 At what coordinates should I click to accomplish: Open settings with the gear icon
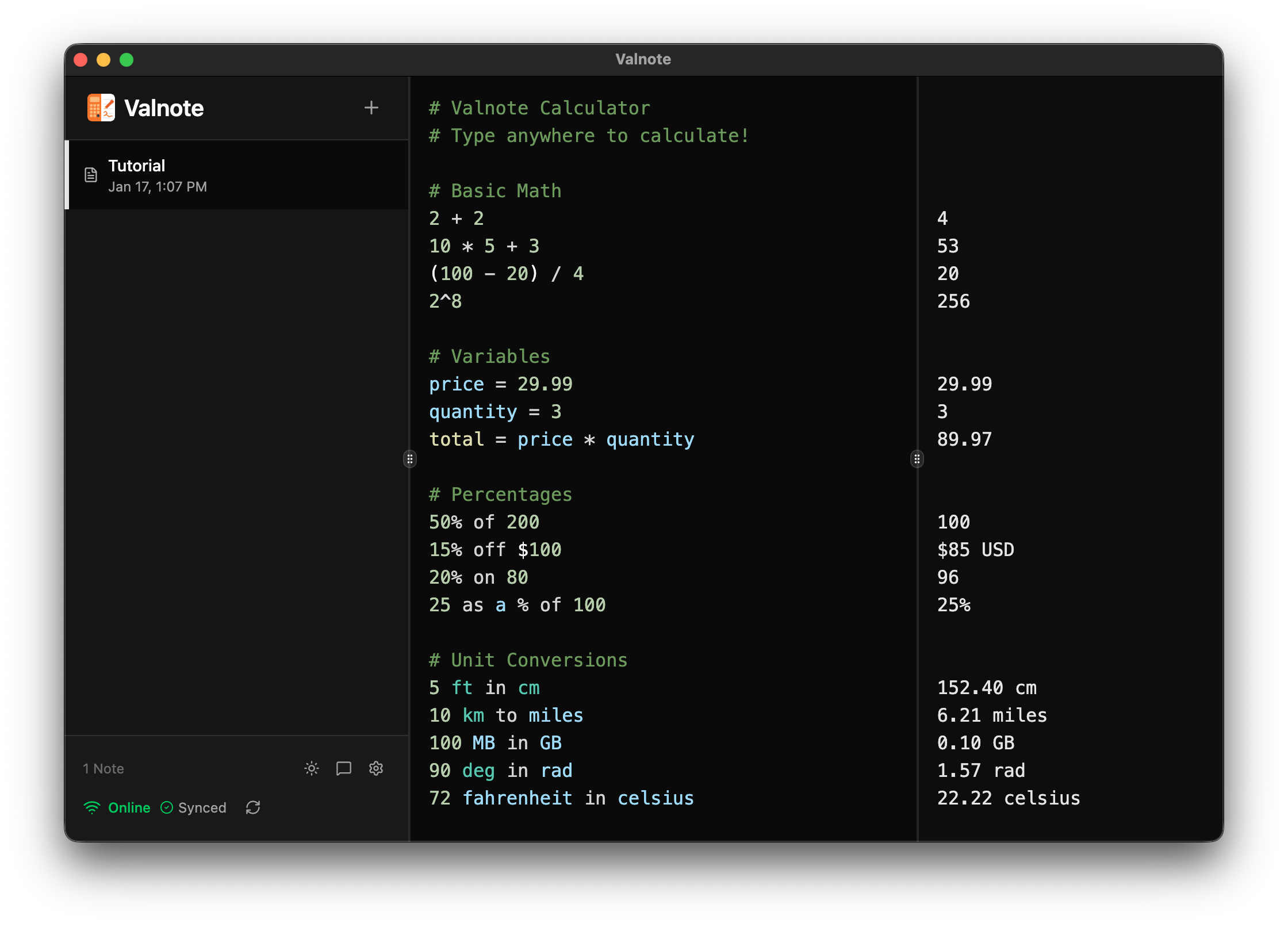376,768
